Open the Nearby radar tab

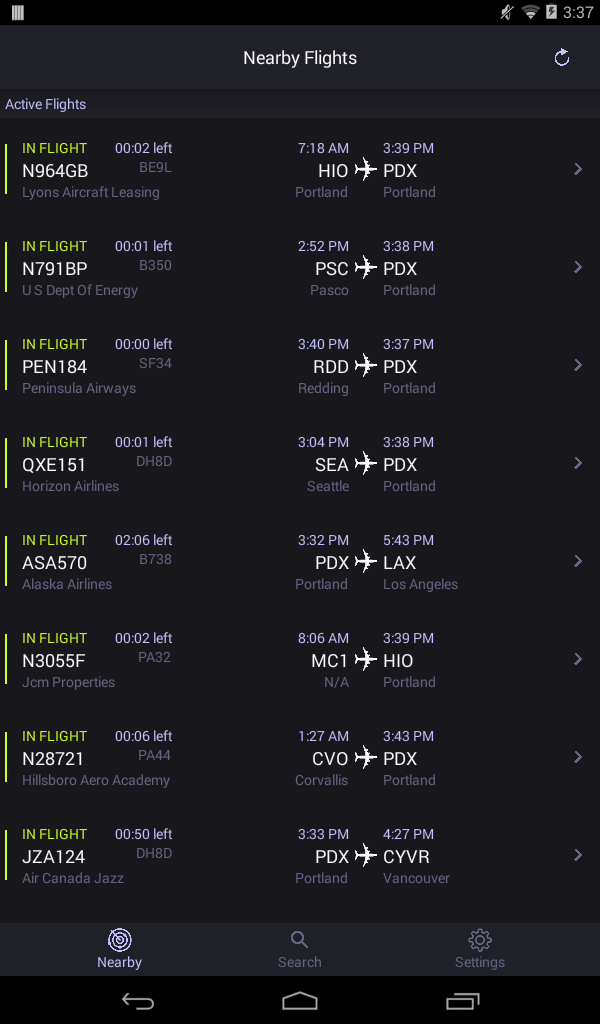coord(120,948)
